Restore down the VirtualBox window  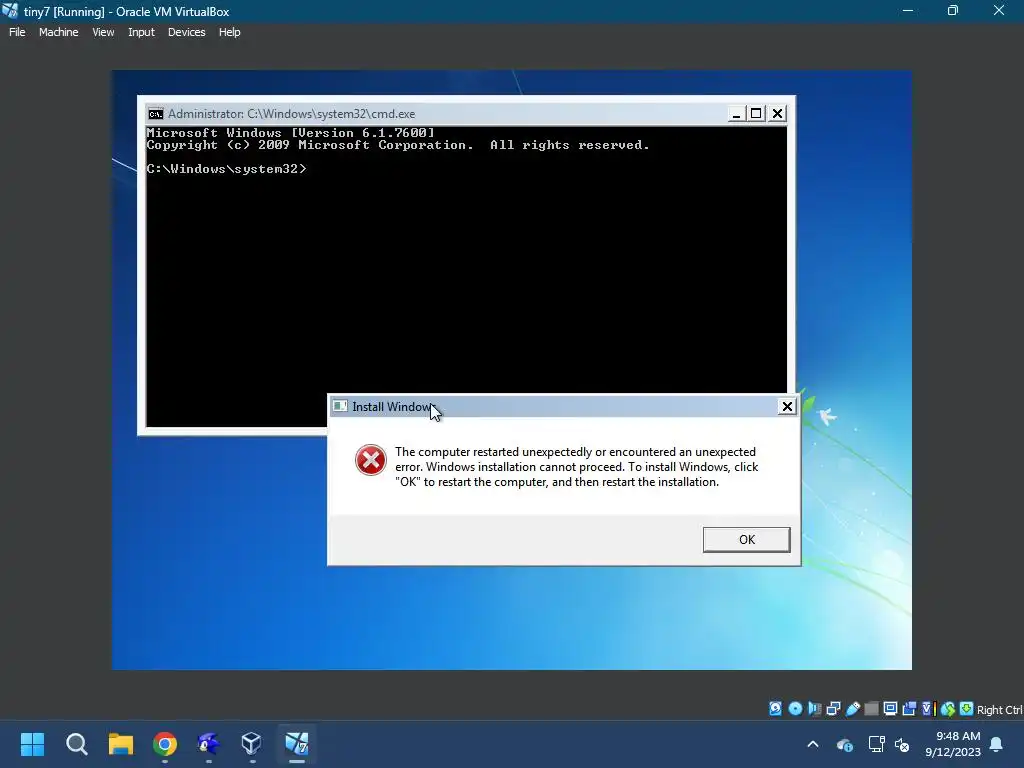pos(953,11)
